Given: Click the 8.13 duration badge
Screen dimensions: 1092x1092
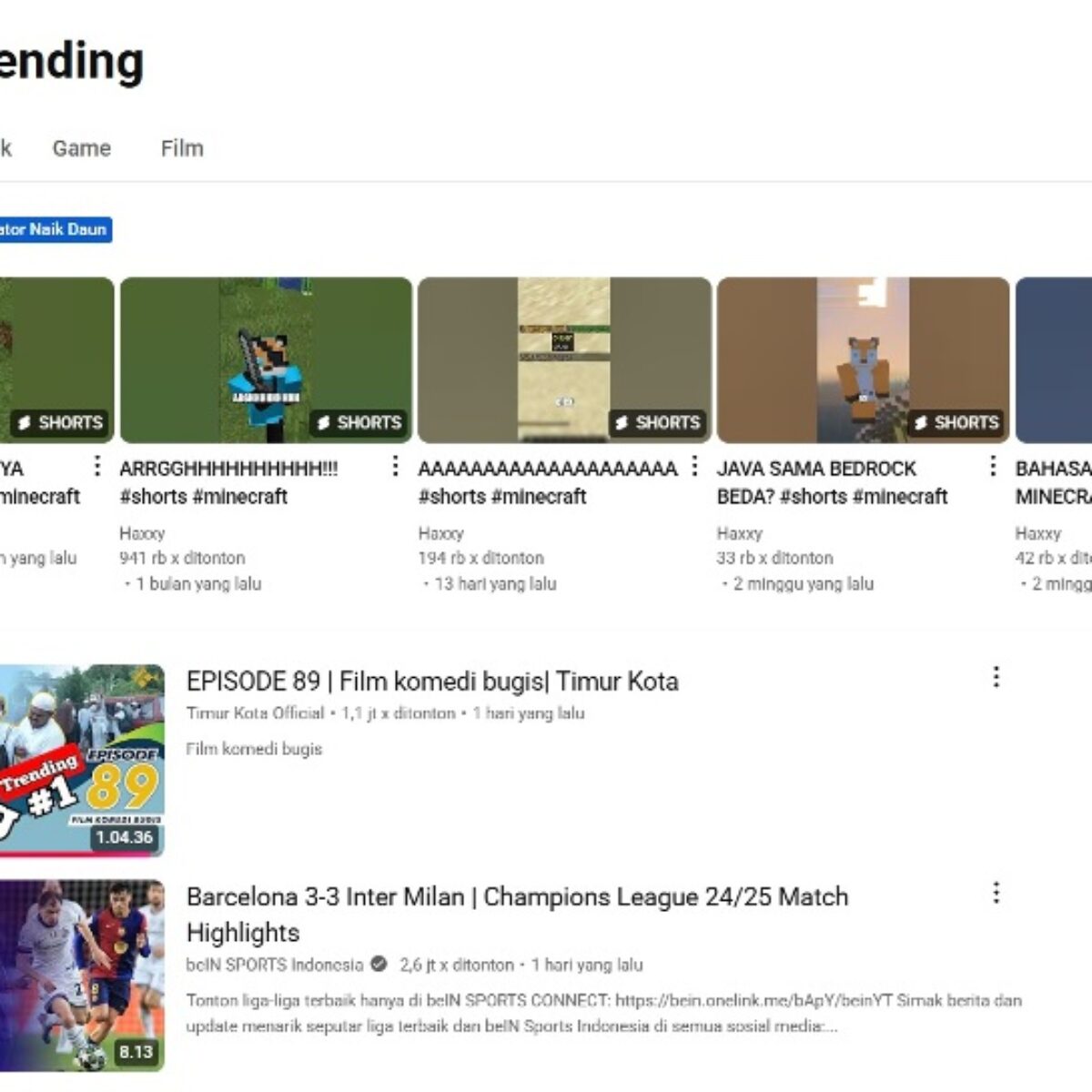Looking at the screenshot, I should click(136, 1052).
